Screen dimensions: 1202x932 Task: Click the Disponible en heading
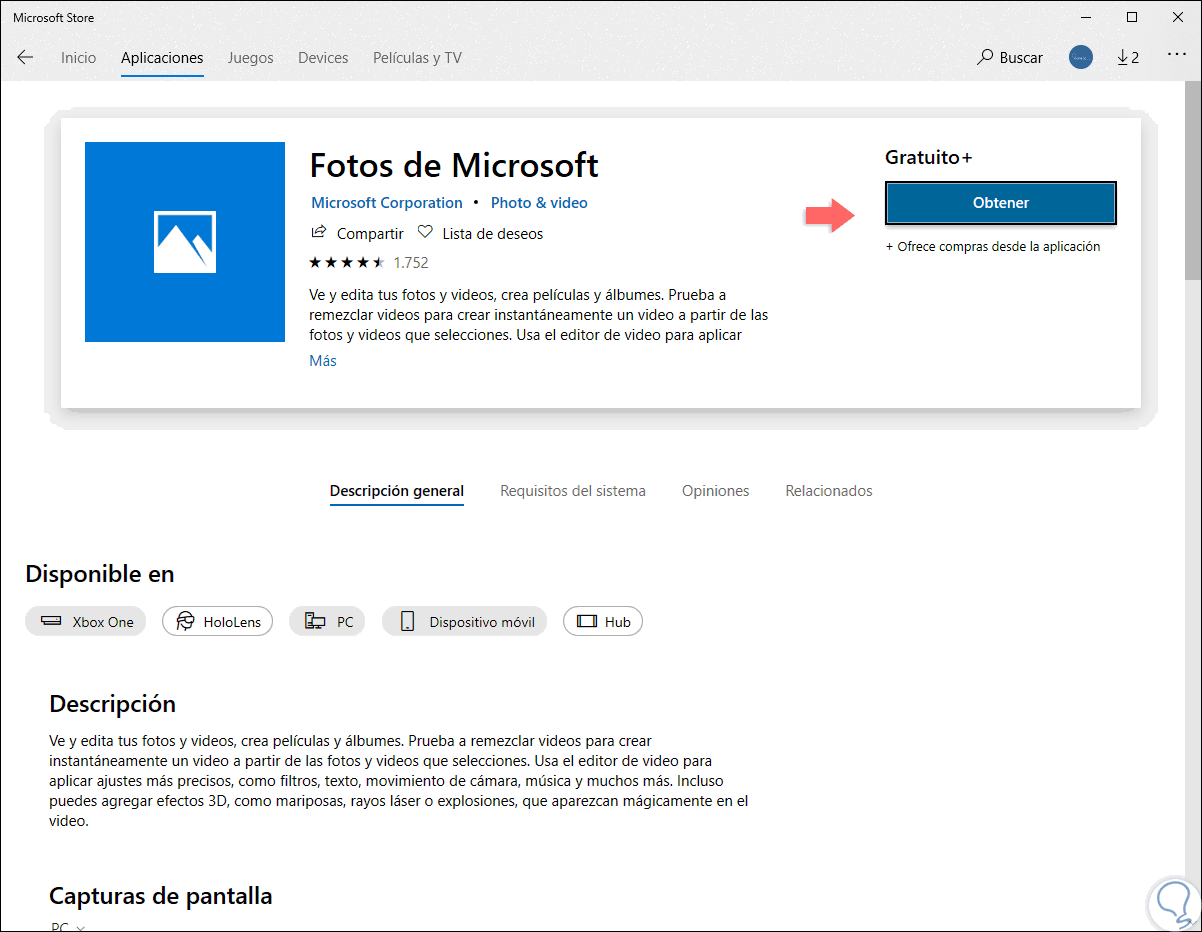100,574
